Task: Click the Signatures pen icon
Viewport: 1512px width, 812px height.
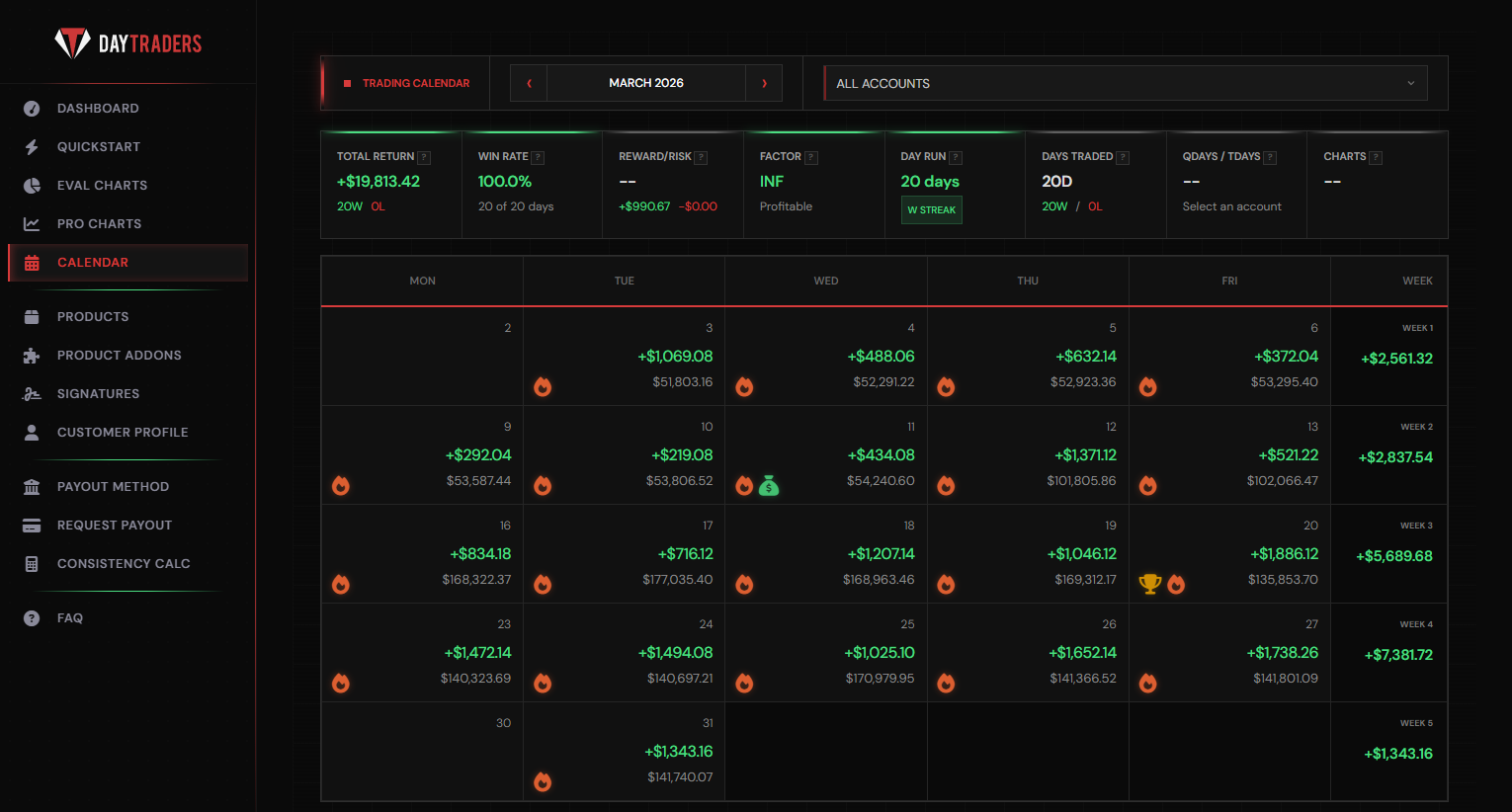Action: point(32,394)
